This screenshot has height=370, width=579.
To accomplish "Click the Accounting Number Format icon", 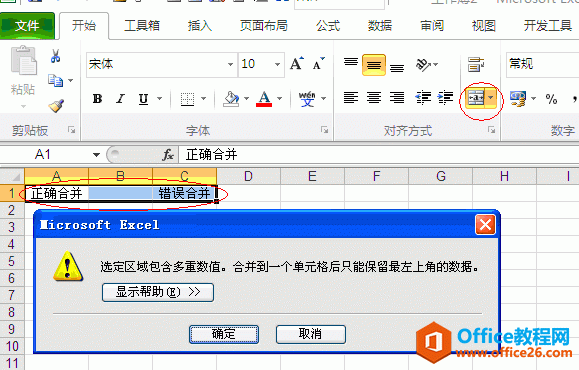I will pos(518,99).
